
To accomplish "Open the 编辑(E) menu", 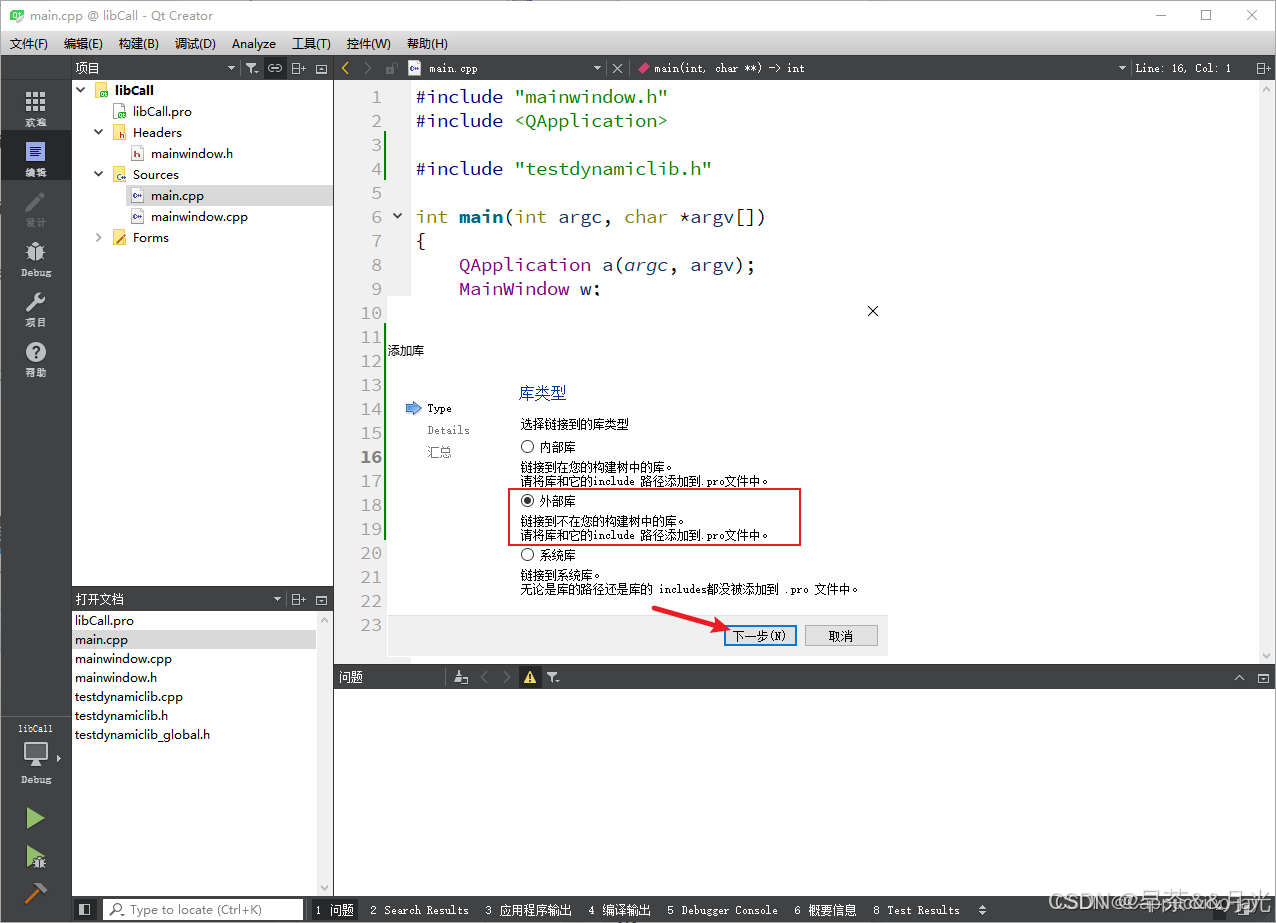I will coord(83,43).
